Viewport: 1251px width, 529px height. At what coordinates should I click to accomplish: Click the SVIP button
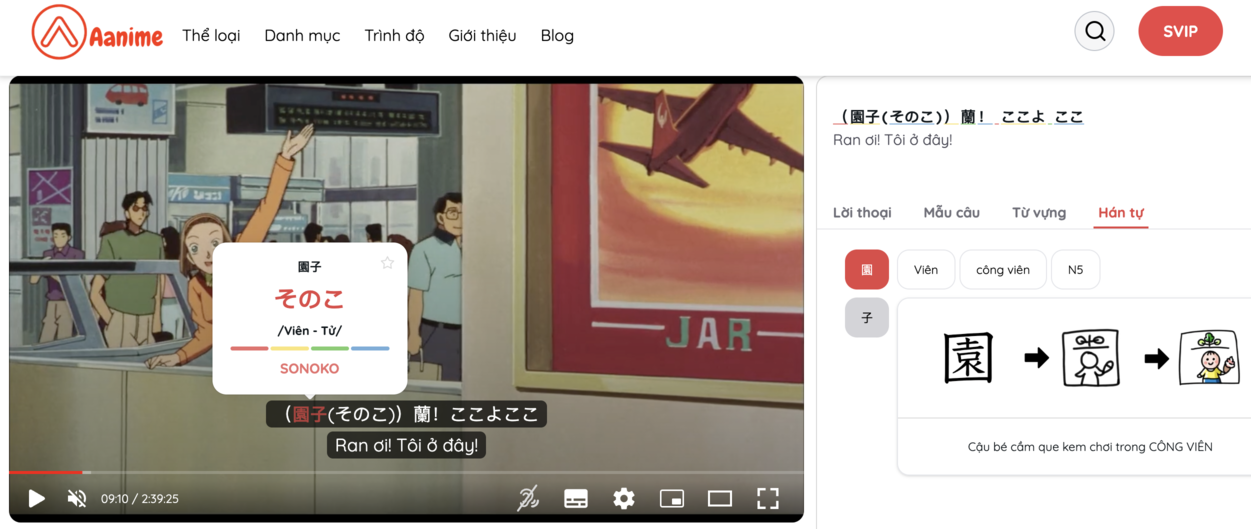point(1180,32)
